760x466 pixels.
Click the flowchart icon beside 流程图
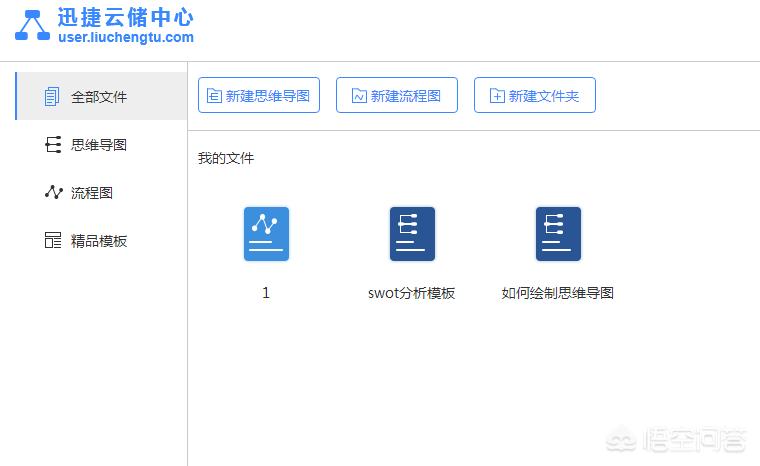point(53,193)
